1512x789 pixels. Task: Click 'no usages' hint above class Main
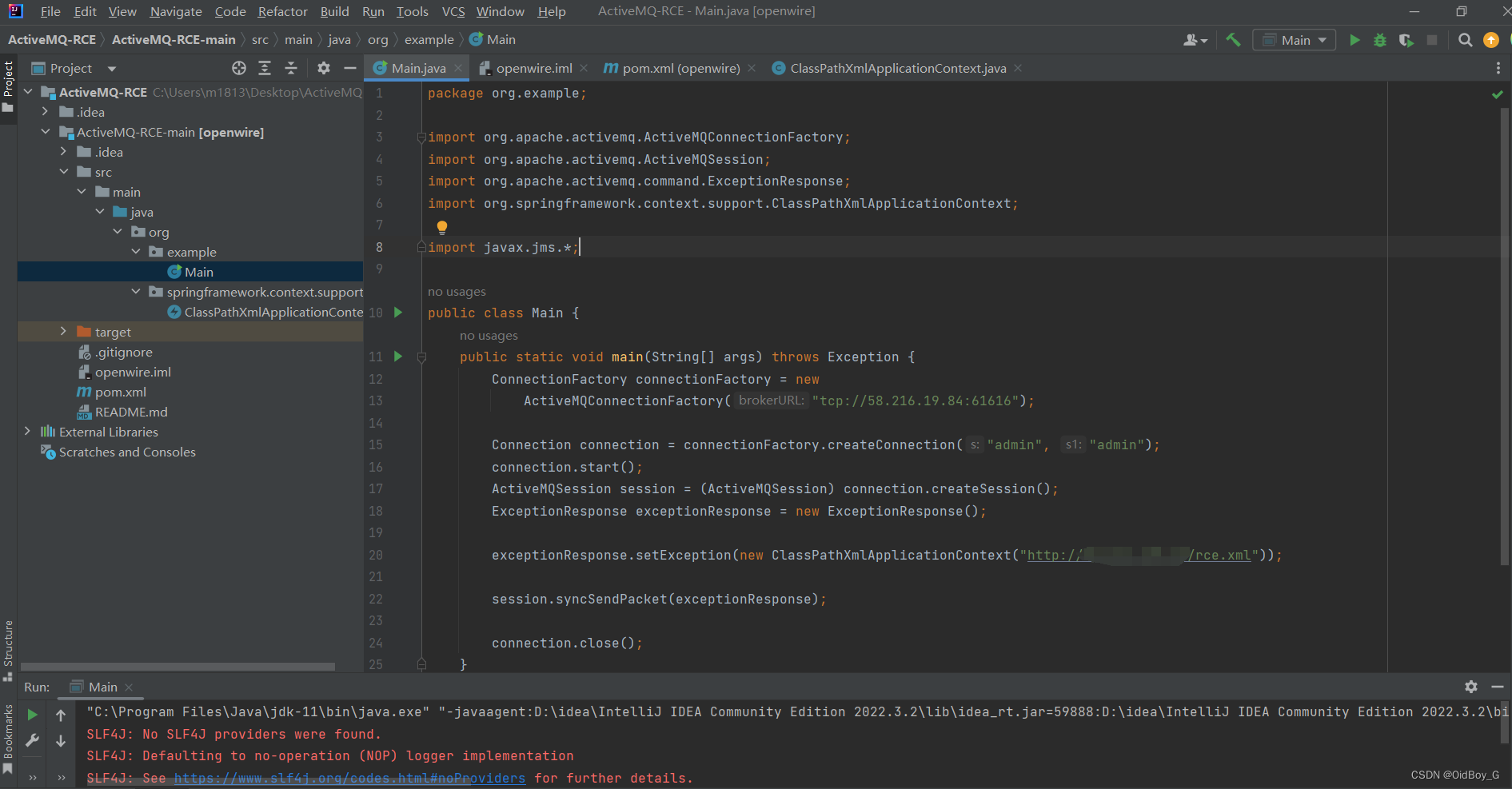click(457, 292)
